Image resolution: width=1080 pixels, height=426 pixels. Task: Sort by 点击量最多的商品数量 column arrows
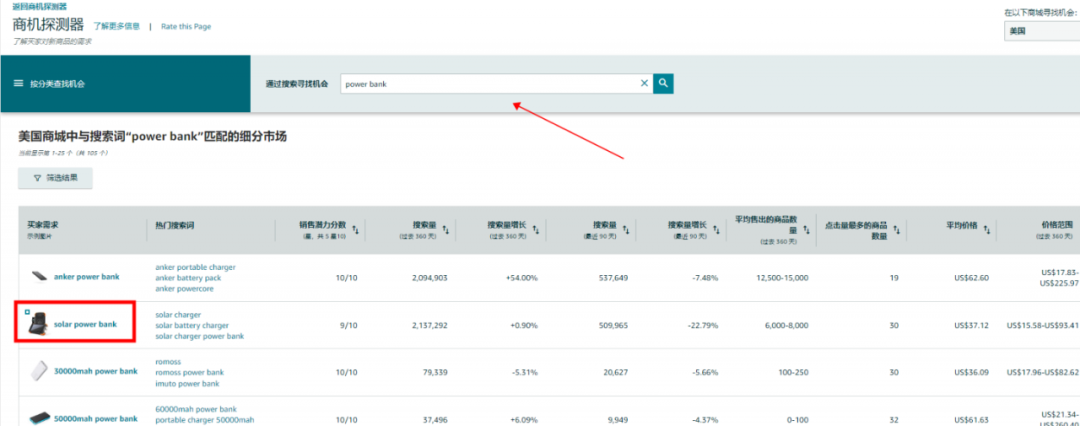[895, 229]
